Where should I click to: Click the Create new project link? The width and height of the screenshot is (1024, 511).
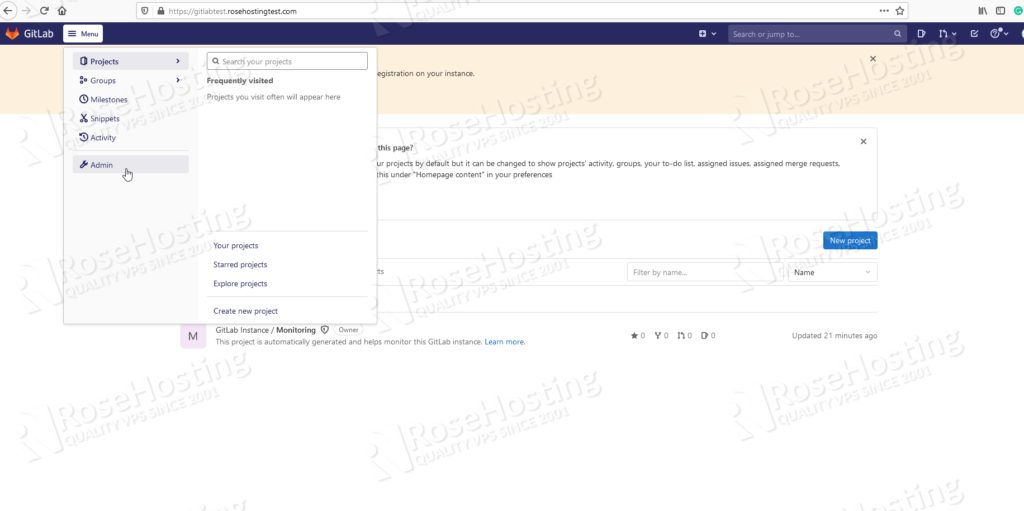point(246,311)
